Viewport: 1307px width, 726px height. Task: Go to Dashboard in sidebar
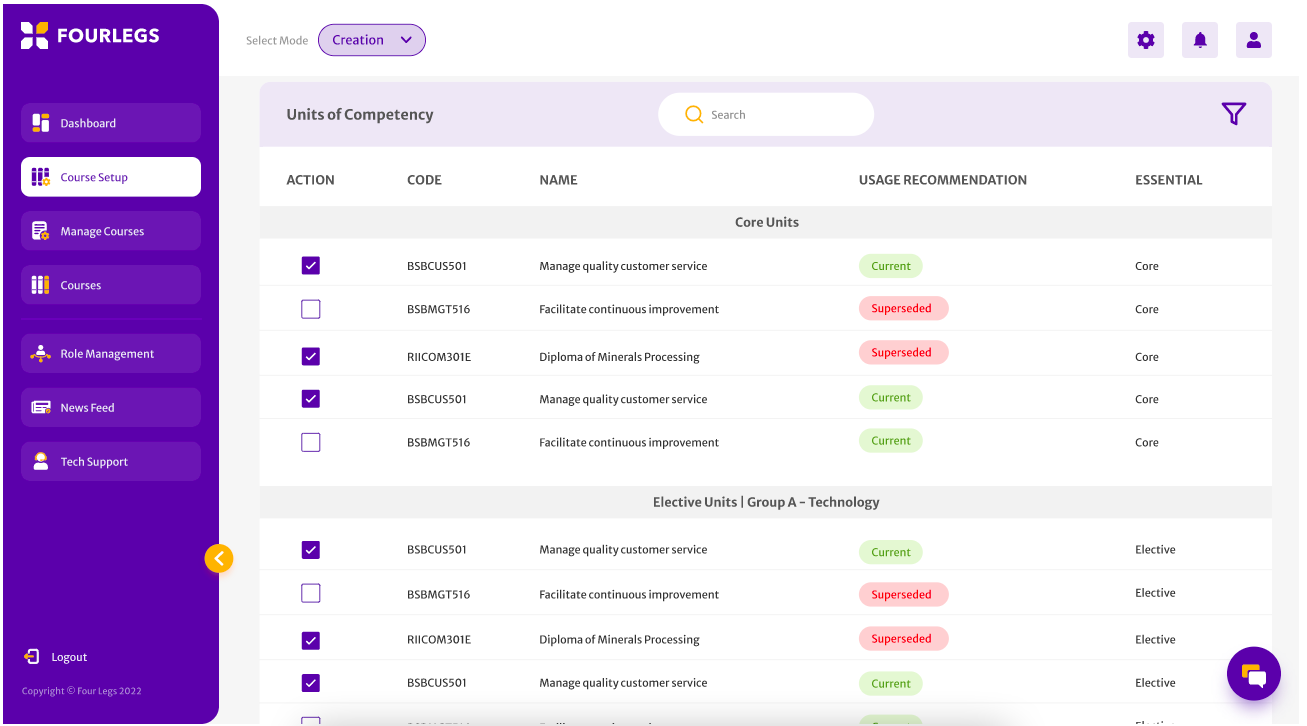pyautogui.click(x=110, y=123)
